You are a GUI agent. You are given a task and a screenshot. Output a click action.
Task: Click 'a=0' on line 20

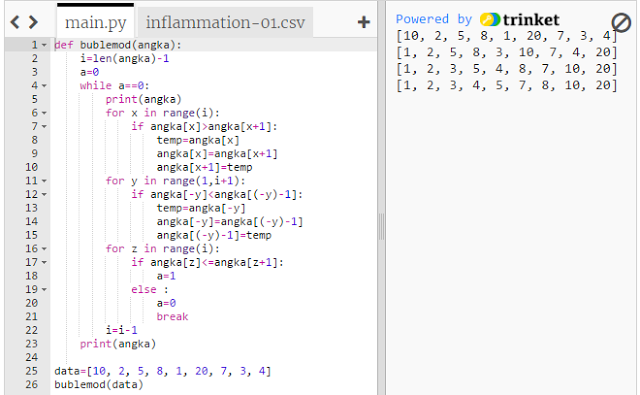(x=166, y=303)
